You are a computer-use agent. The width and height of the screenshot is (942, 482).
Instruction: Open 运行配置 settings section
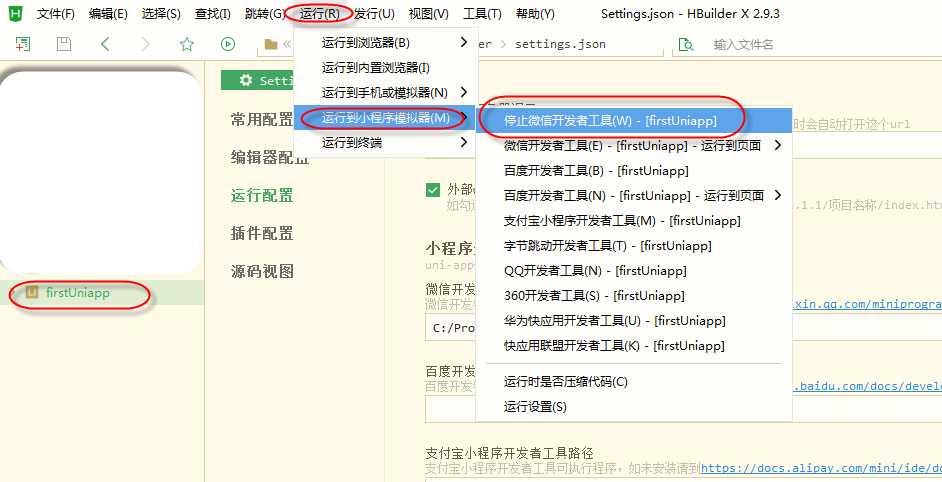tap(262, 195)
